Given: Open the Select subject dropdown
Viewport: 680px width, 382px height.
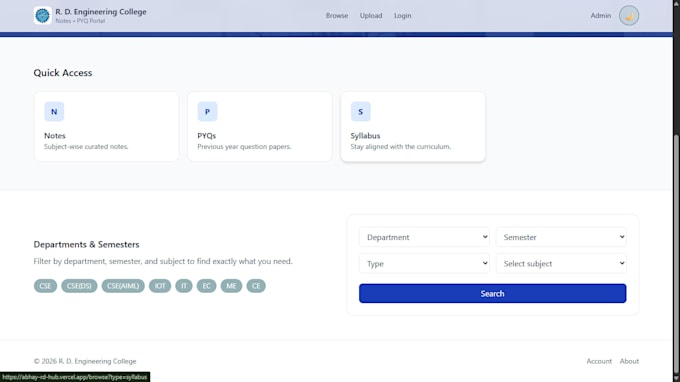Looking at the screenshot, I should pos(561,264).
